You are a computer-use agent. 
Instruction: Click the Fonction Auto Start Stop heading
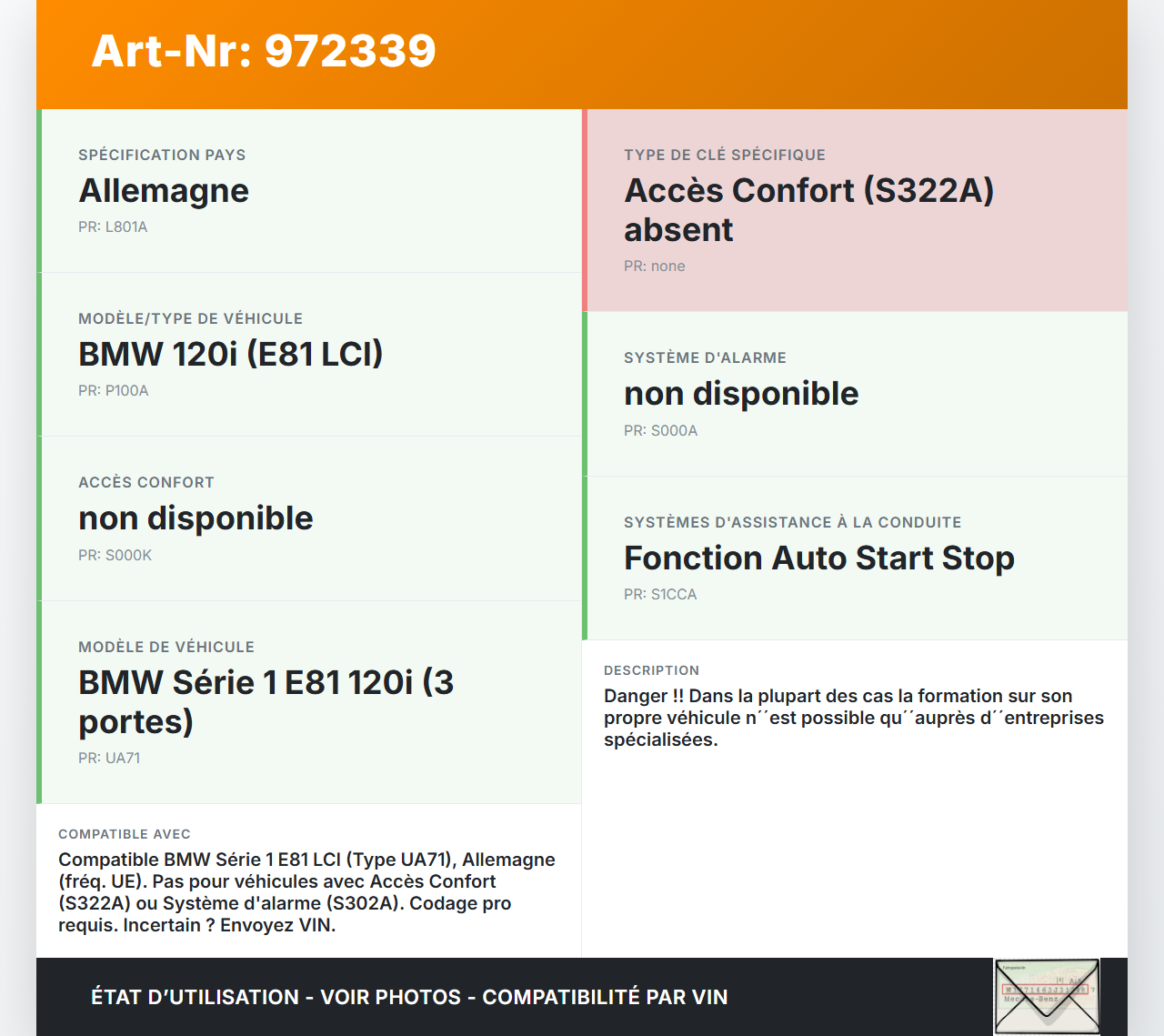[x=818, y=558]
